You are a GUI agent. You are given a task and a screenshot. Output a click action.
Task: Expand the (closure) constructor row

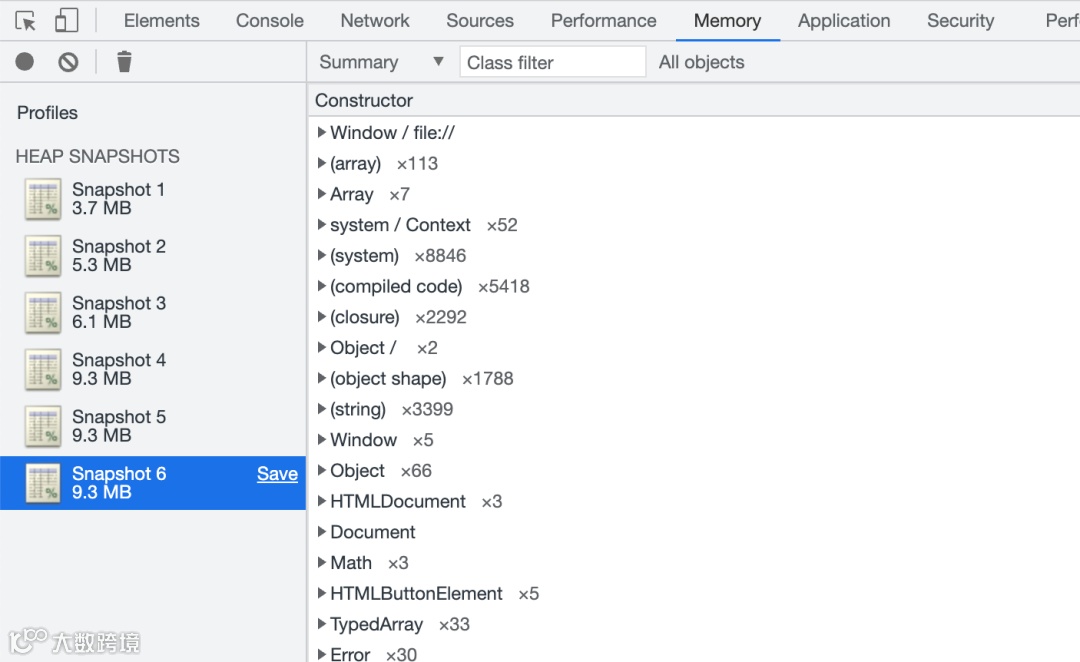pos(322,317)
